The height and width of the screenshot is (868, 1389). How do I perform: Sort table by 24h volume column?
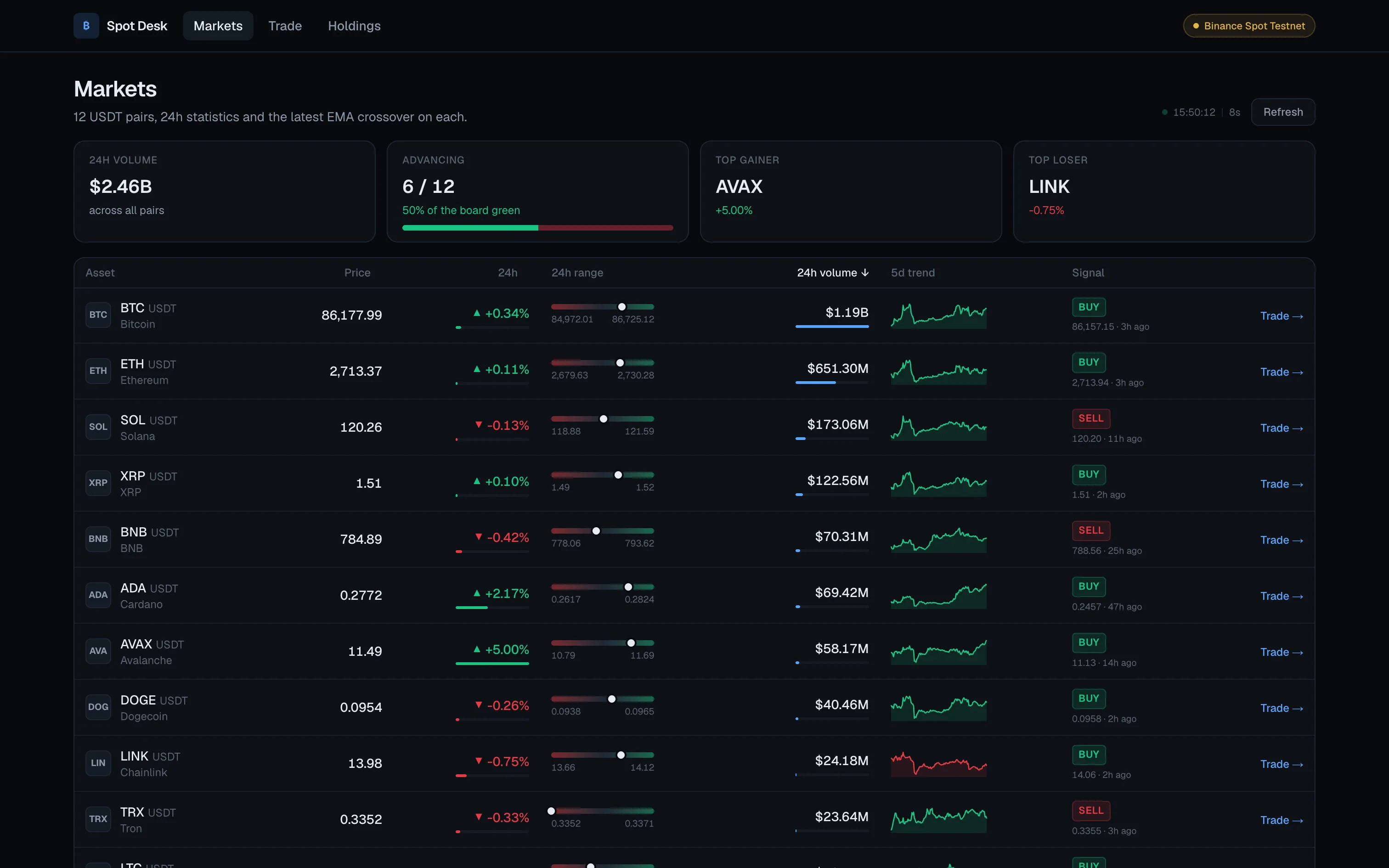[832, 273]
